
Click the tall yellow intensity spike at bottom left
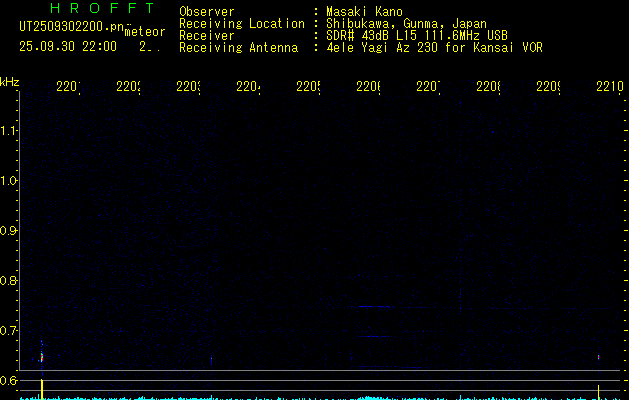42,389
